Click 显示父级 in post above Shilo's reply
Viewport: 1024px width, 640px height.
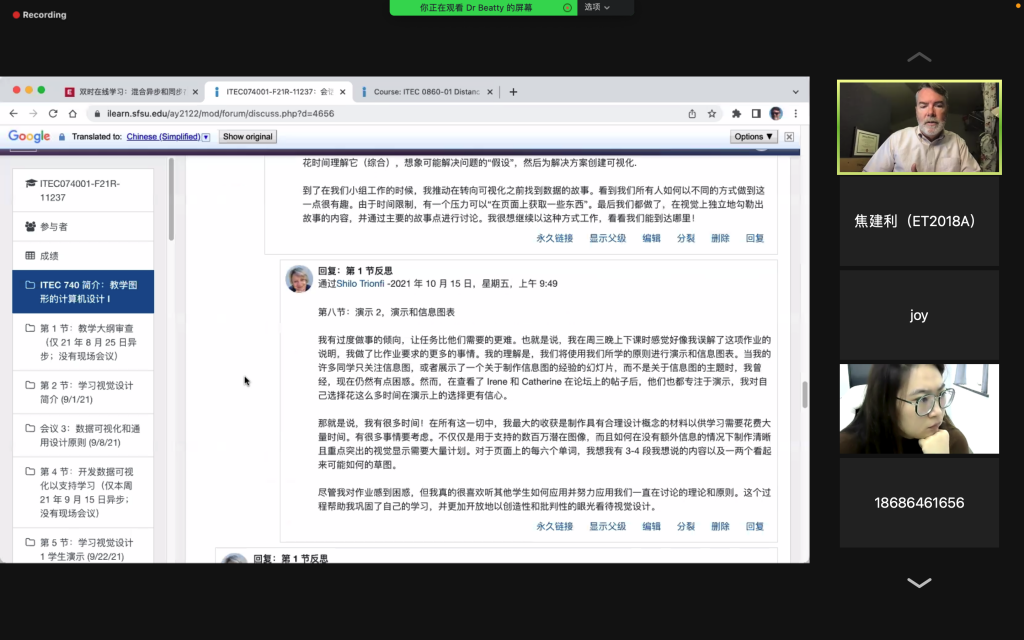[x=607, y=238]
